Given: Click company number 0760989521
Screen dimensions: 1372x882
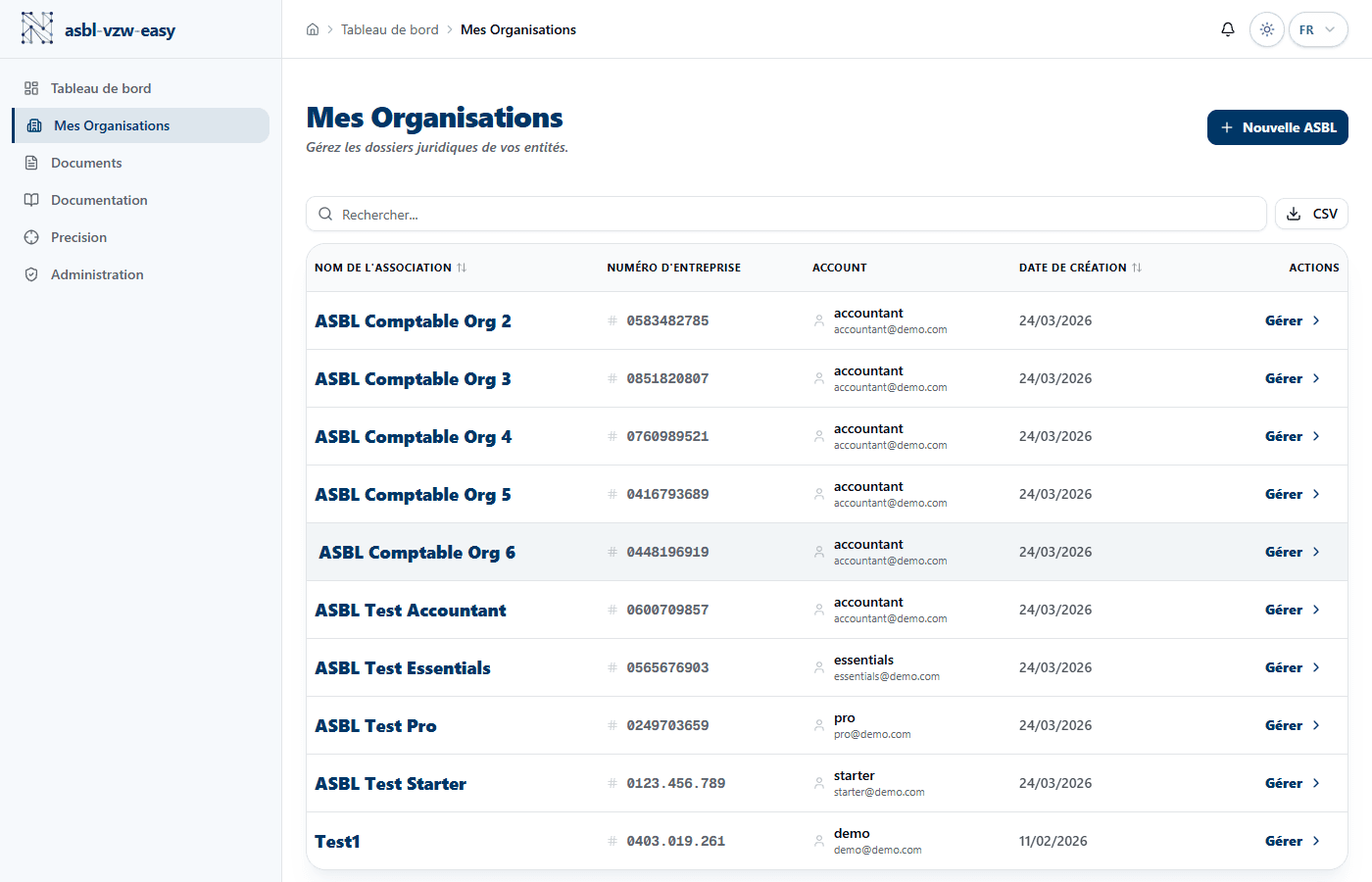Looking at the screenshot, I should point(667,436).
